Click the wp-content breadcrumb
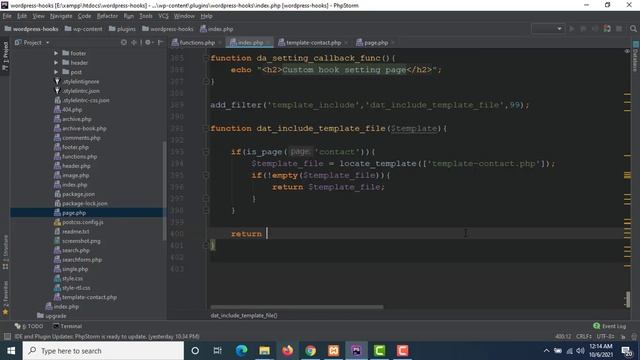The width and height of the screenshot is (640, 360). pos(84,29)
